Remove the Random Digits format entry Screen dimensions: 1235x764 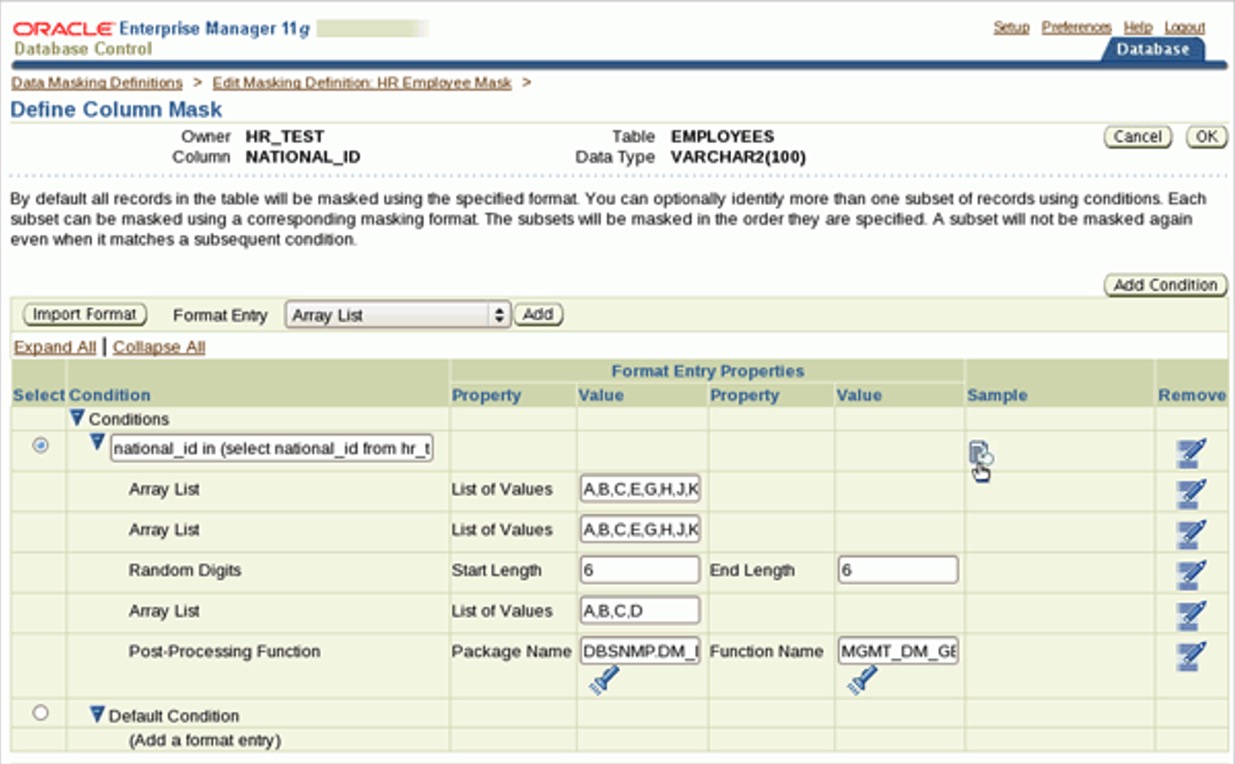click(x=1191, y=575)
